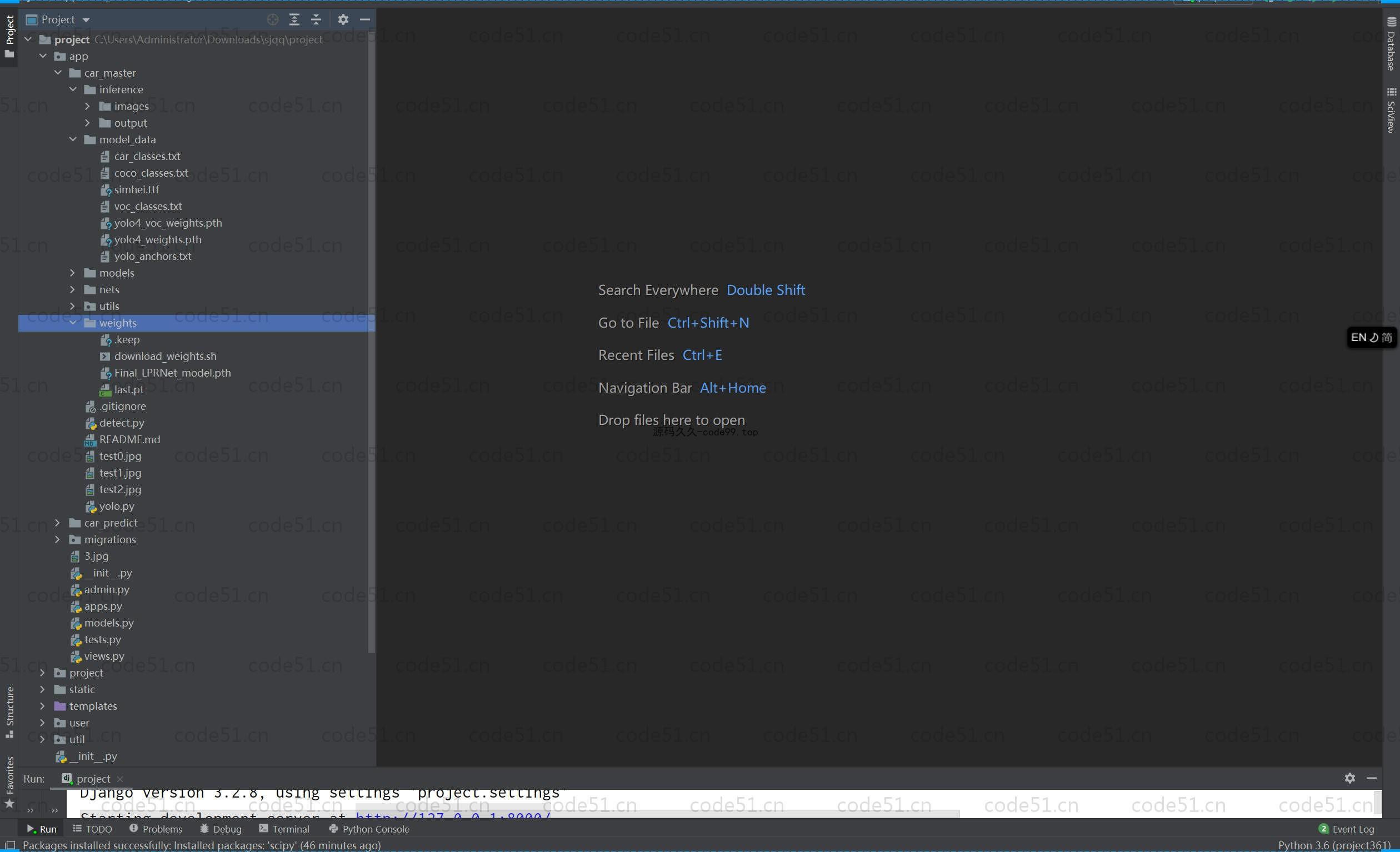Select yolo.py in the tree
Viewport: 1400px width, 852px height.
(117, 507)
